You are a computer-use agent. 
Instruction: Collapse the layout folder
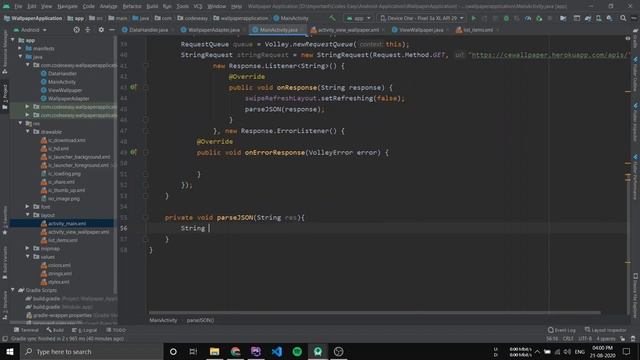tap(28, 215)
